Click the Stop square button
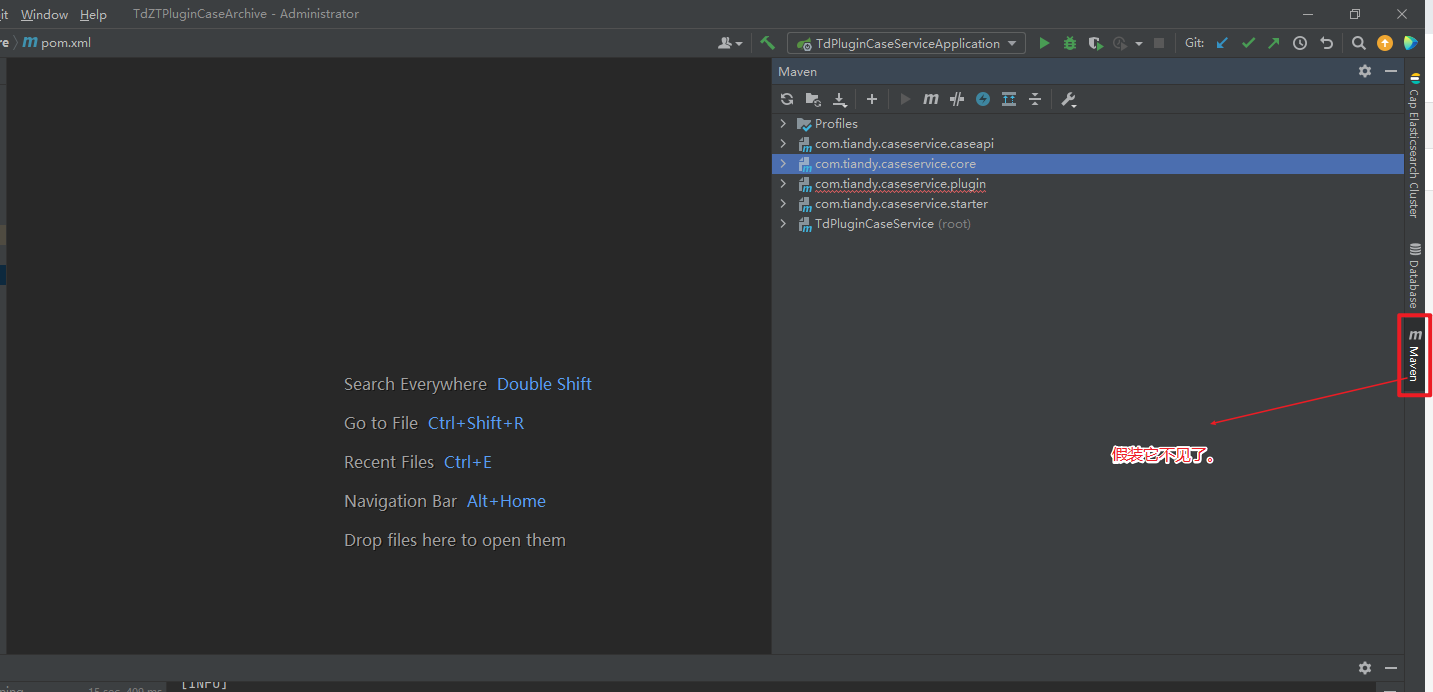The height and width of the screenshot is (692, 1433). tap(1159, 43)
